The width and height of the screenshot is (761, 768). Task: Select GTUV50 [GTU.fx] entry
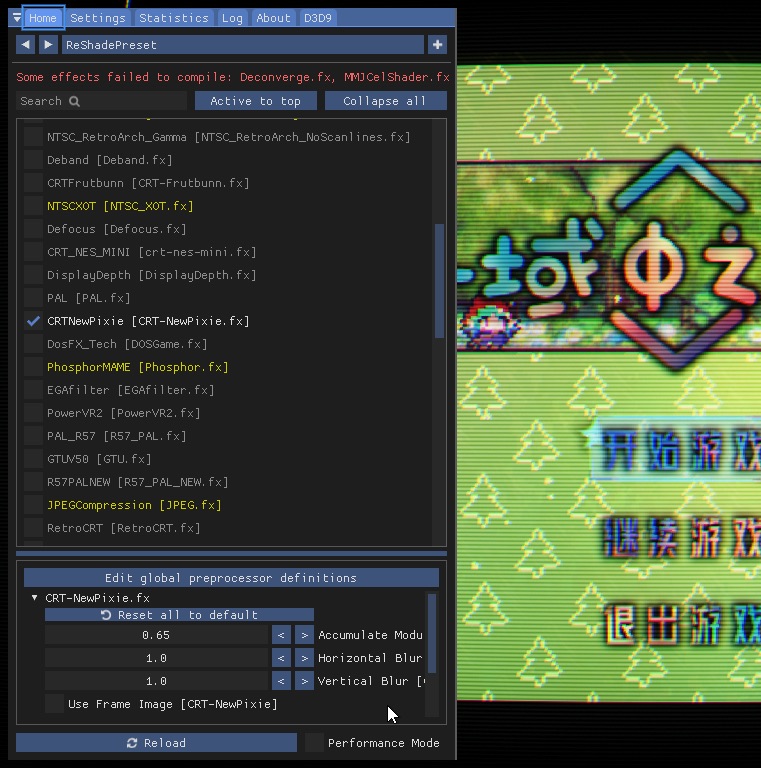pyautogui.click(x=99, y=459)
